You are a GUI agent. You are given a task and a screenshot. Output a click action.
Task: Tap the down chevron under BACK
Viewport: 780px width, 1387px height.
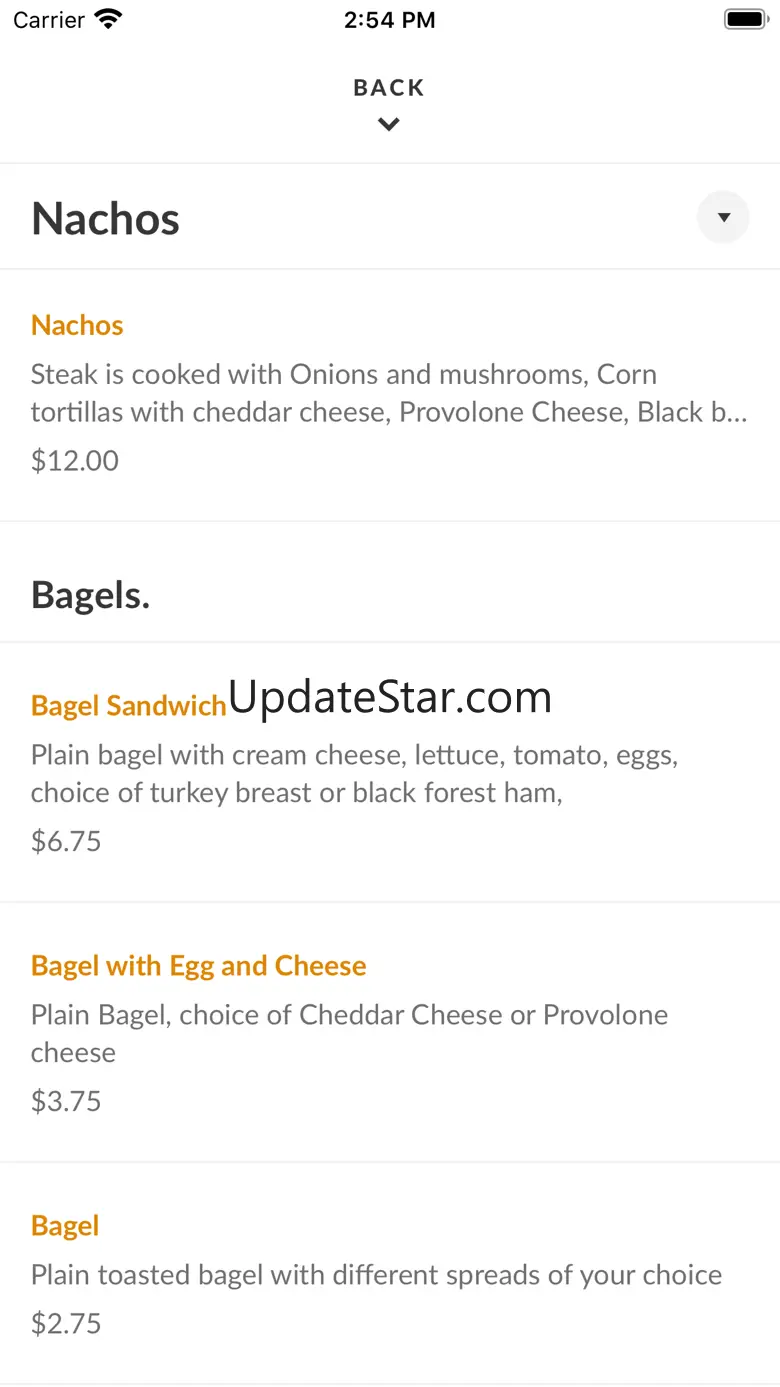(x=389, y=125)
